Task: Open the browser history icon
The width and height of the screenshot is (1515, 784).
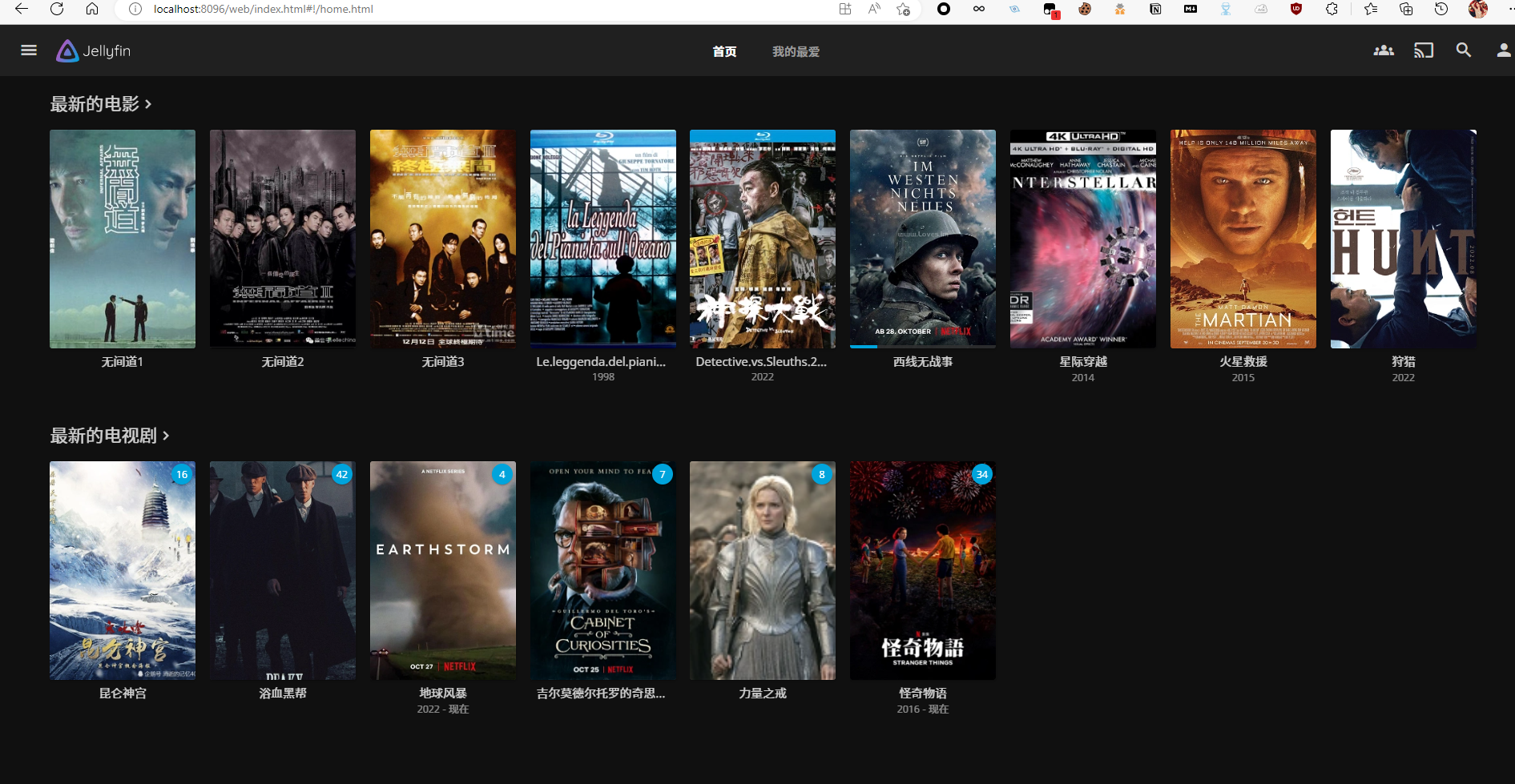Action: 1441,9
